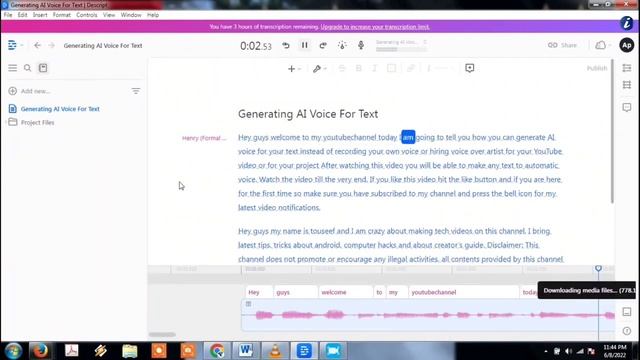The image size is (640, 360).
Task: Click the clip icon on the waveform track
Action: [248, 304]
